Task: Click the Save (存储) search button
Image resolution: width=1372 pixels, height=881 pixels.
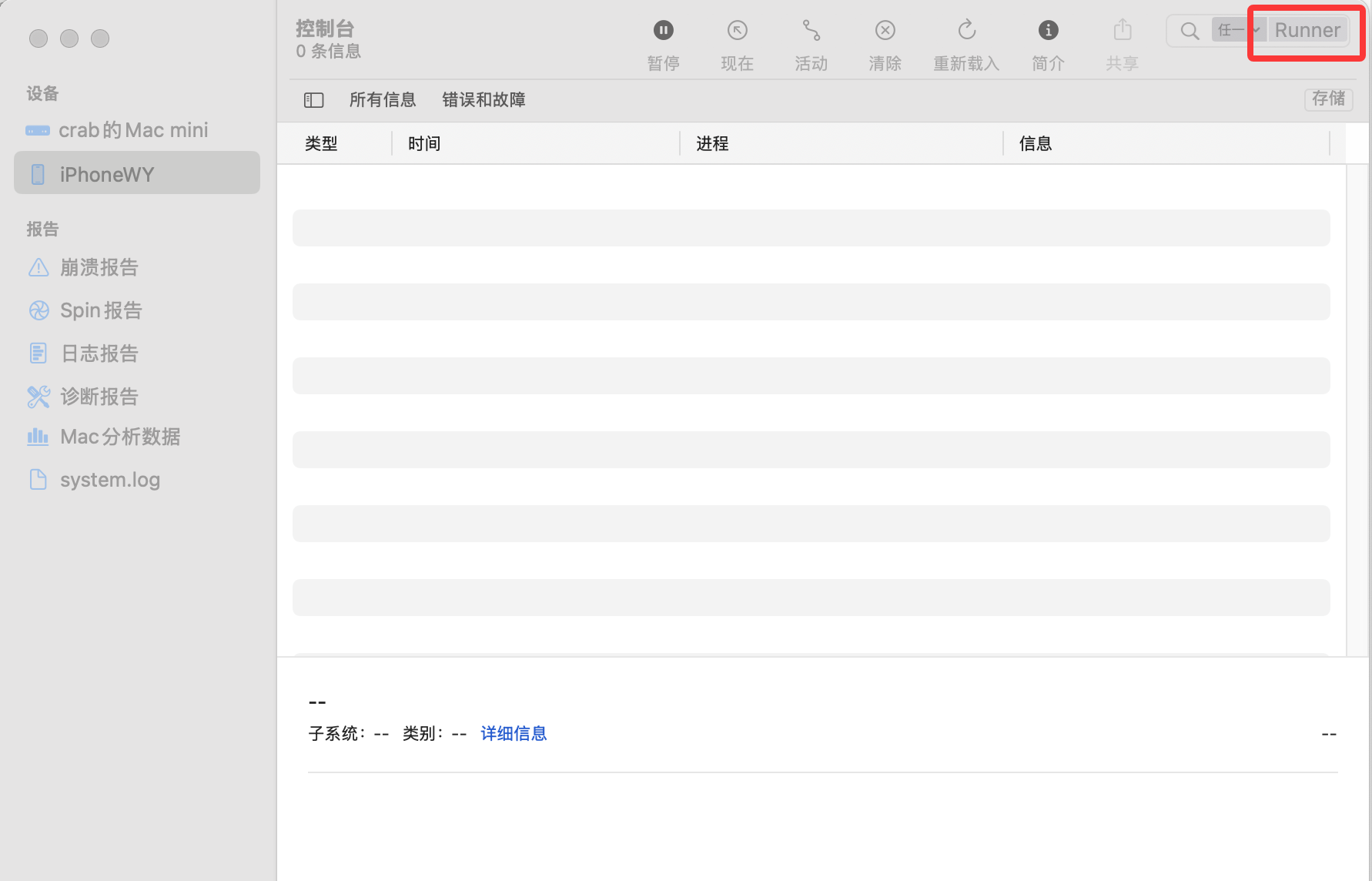Action: tap(1328, 99)
